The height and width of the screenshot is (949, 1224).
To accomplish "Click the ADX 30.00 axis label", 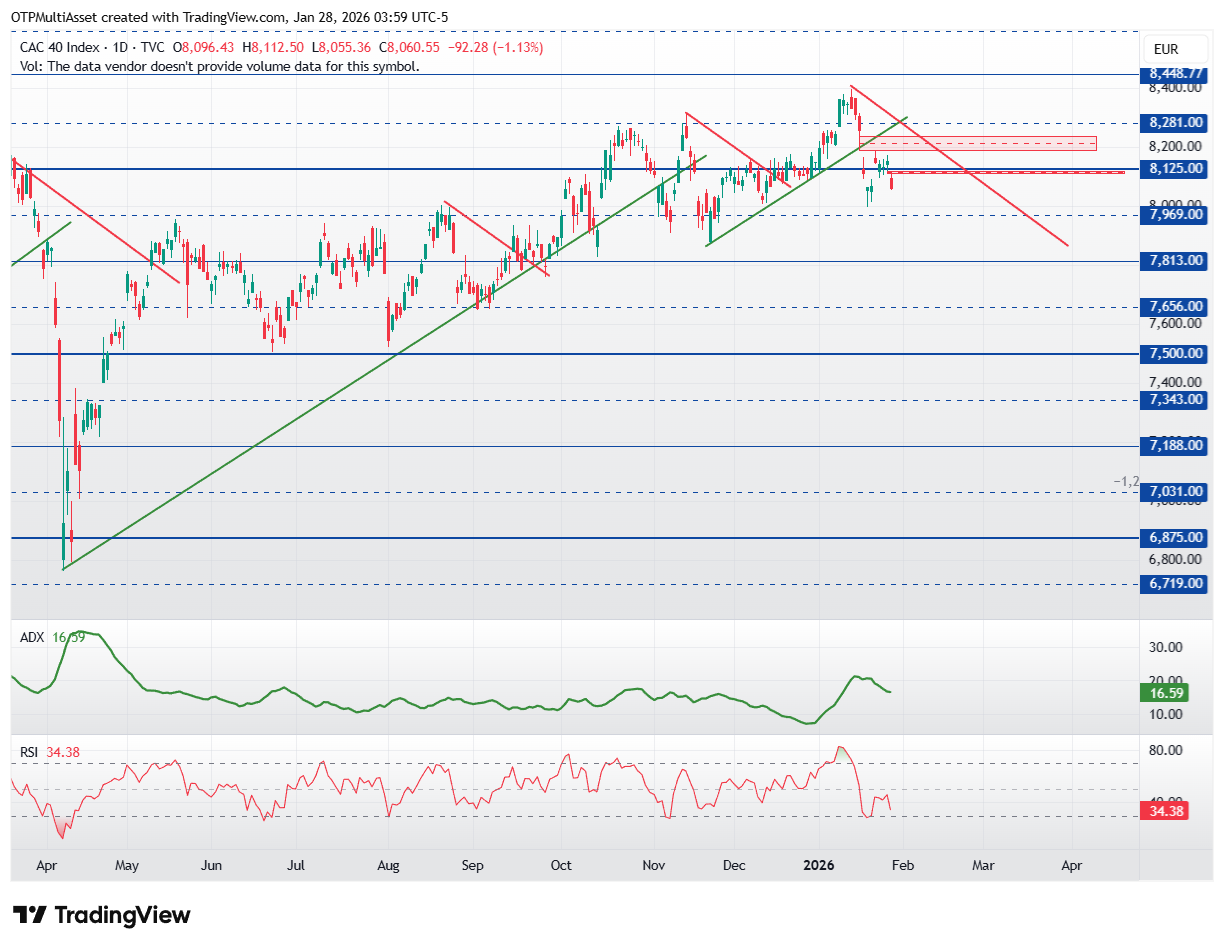I will 1167,647.
